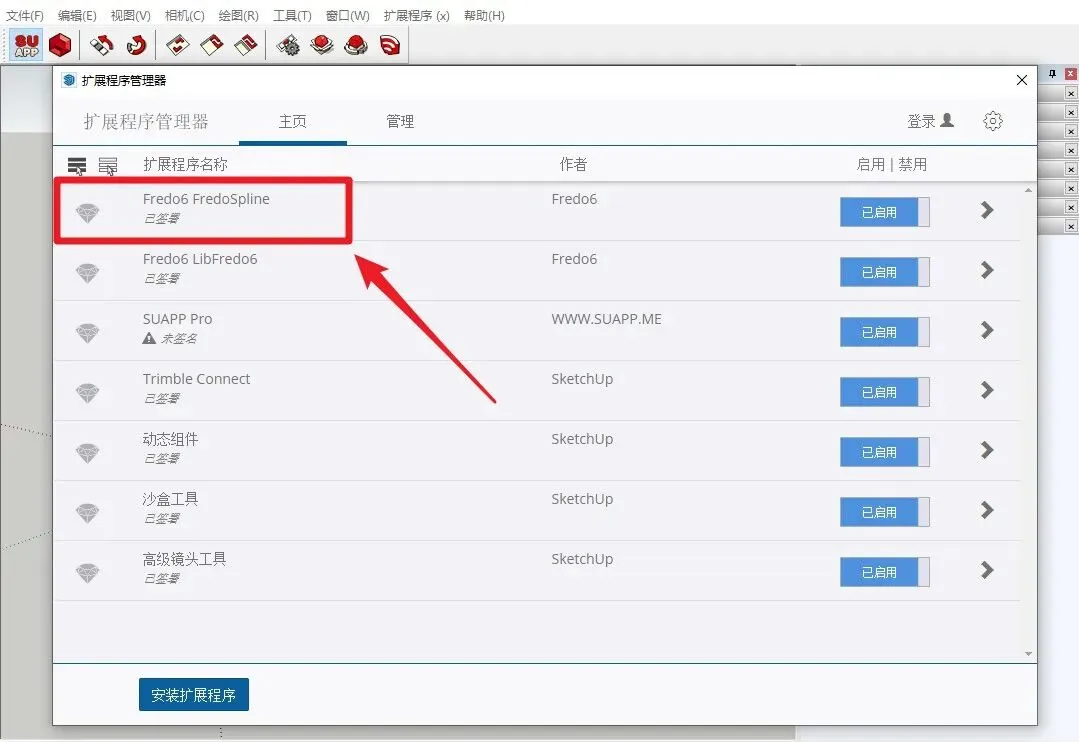Click the gem icon for 动态组件
Screen dimensions: 1079x742
coord(87,452)
